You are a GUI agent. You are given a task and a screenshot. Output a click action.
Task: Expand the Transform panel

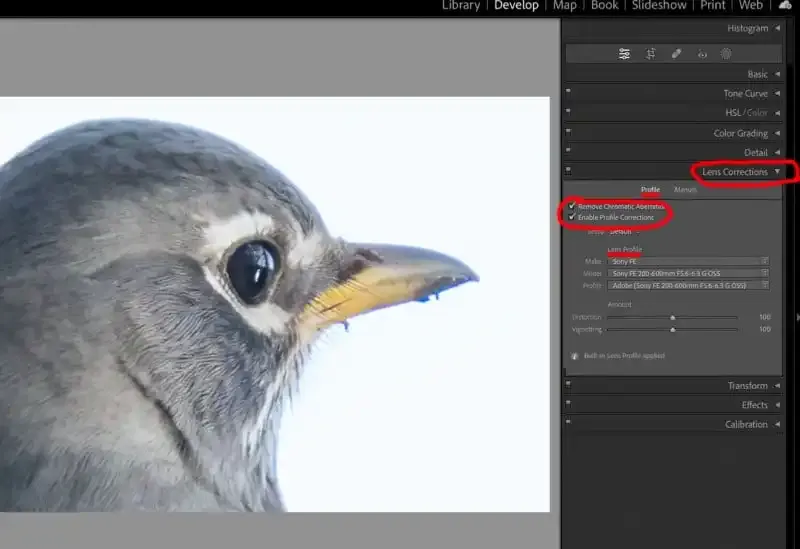pyautogui.click(x=747, y=386)
